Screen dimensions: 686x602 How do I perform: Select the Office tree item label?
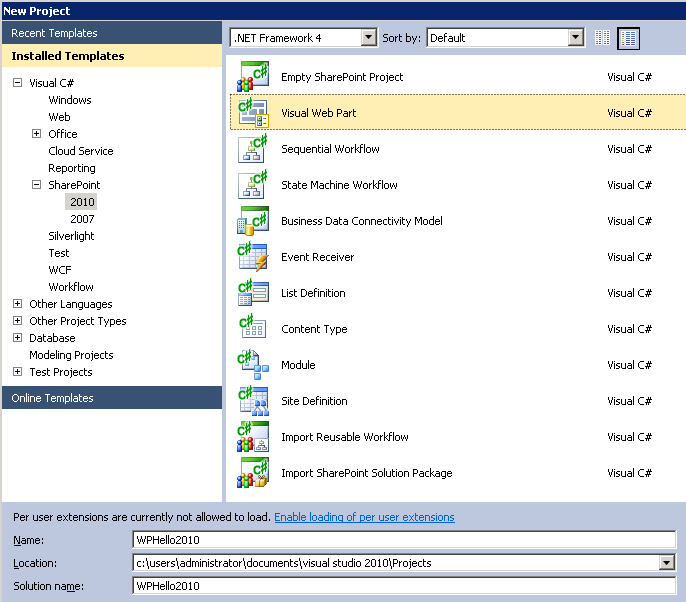63,133
